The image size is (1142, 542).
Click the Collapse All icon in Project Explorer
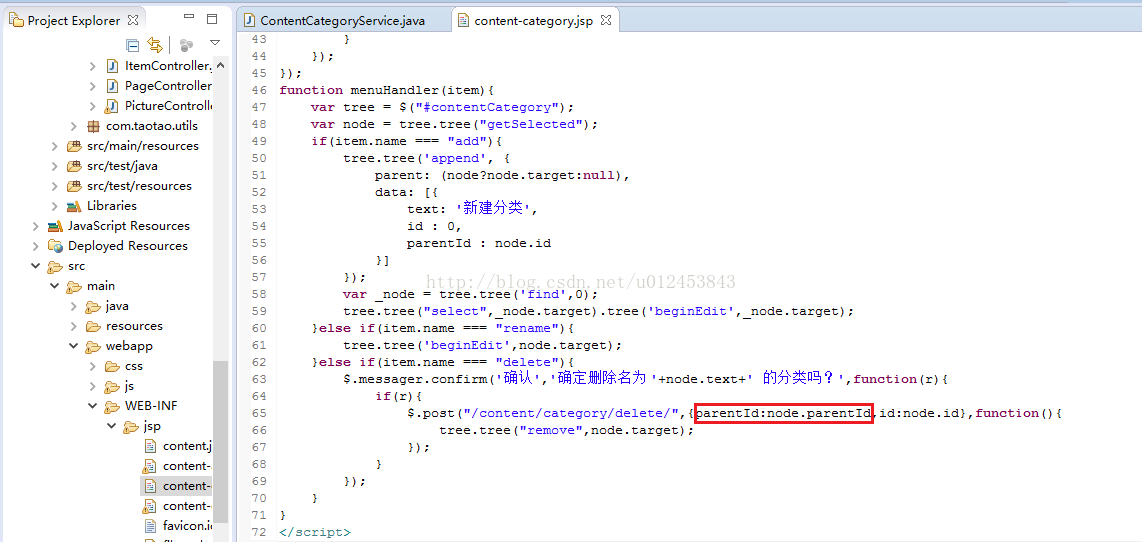pyautogui.click(x=133, y=45)
